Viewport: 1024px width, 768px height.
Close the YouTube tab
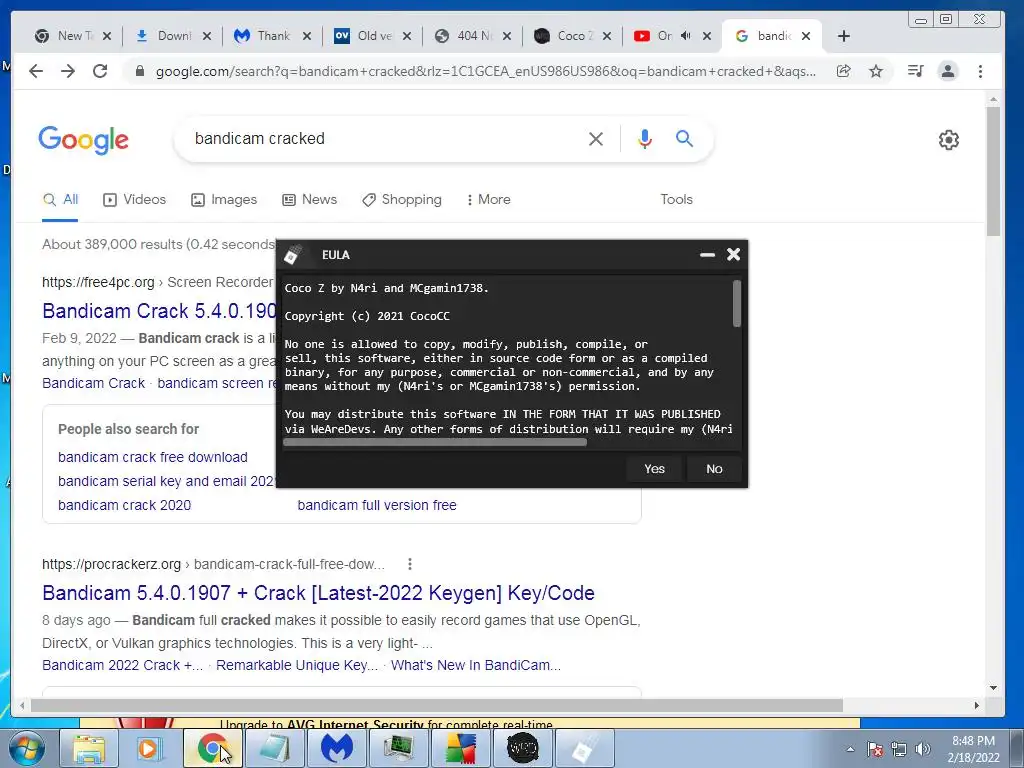pos(707,36)
